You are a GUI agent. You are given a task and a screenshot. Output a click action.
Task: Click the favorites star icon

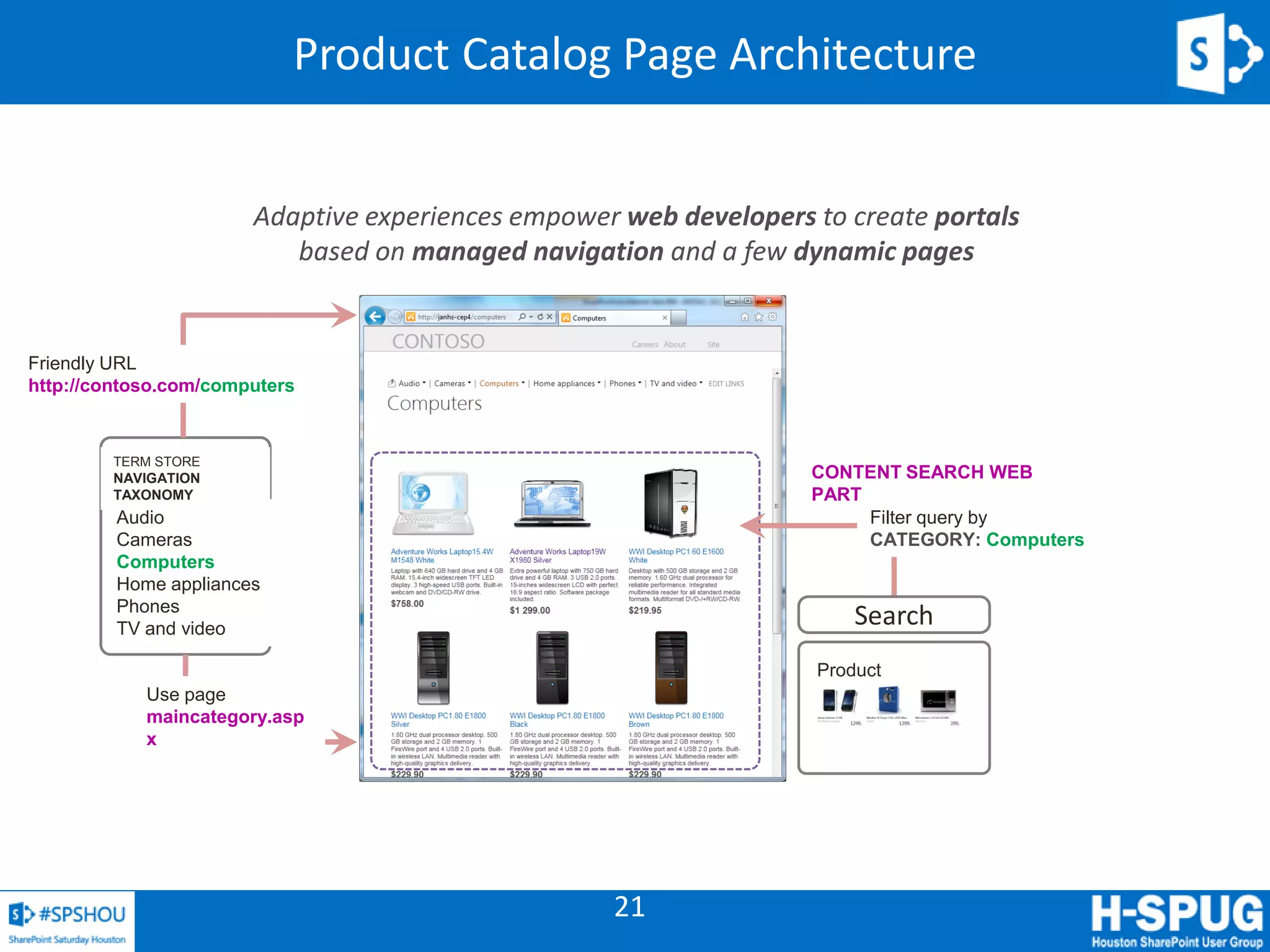pos(758,317)
